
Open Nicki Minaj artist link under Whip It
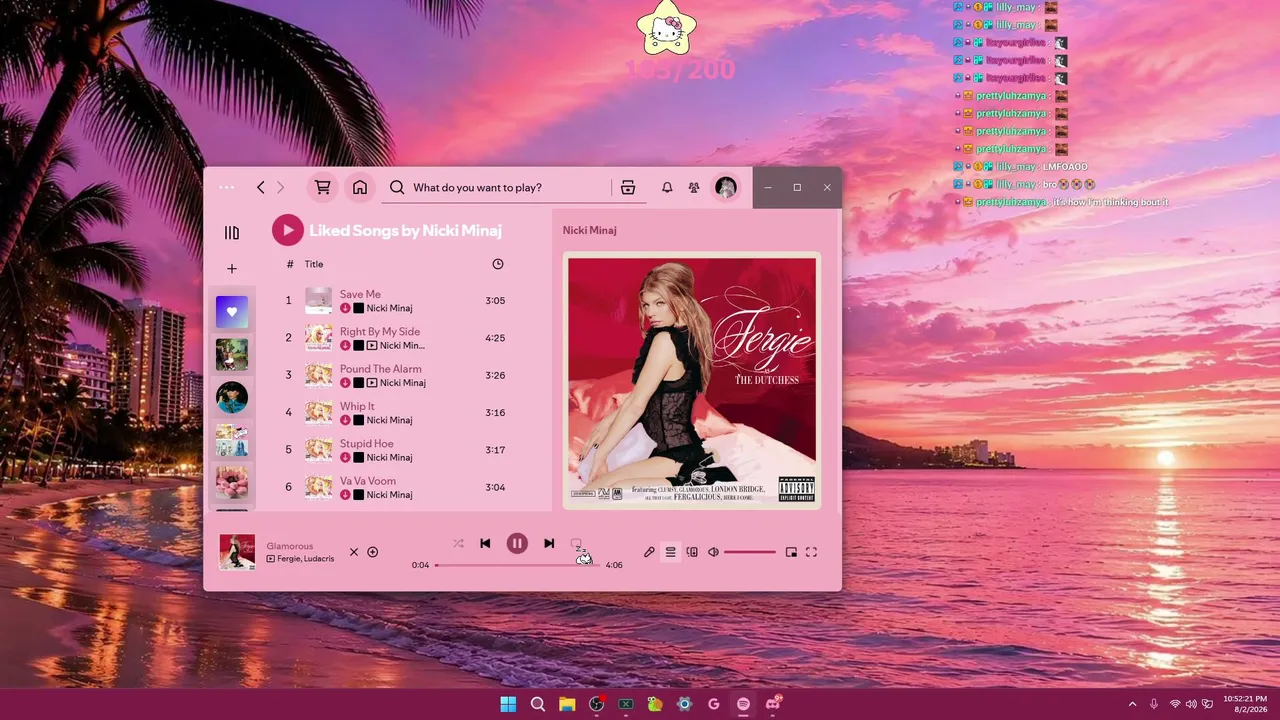tap(389, 421)
